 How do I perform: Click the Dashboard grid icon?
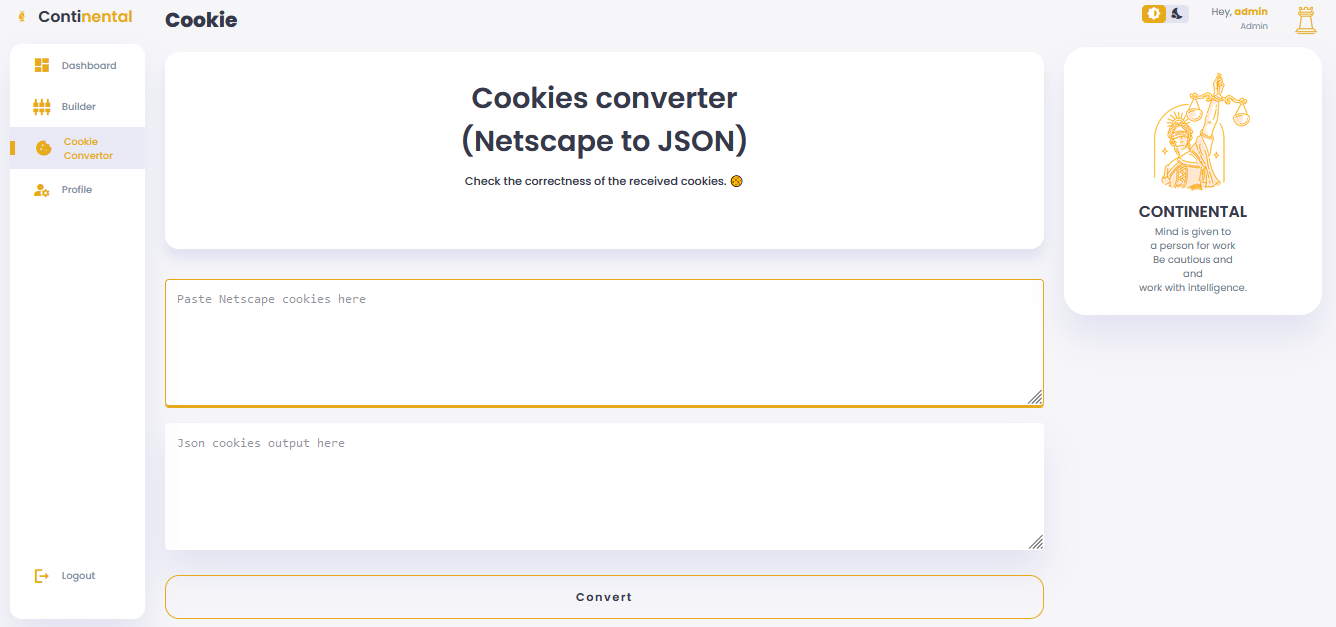(42, 66)
